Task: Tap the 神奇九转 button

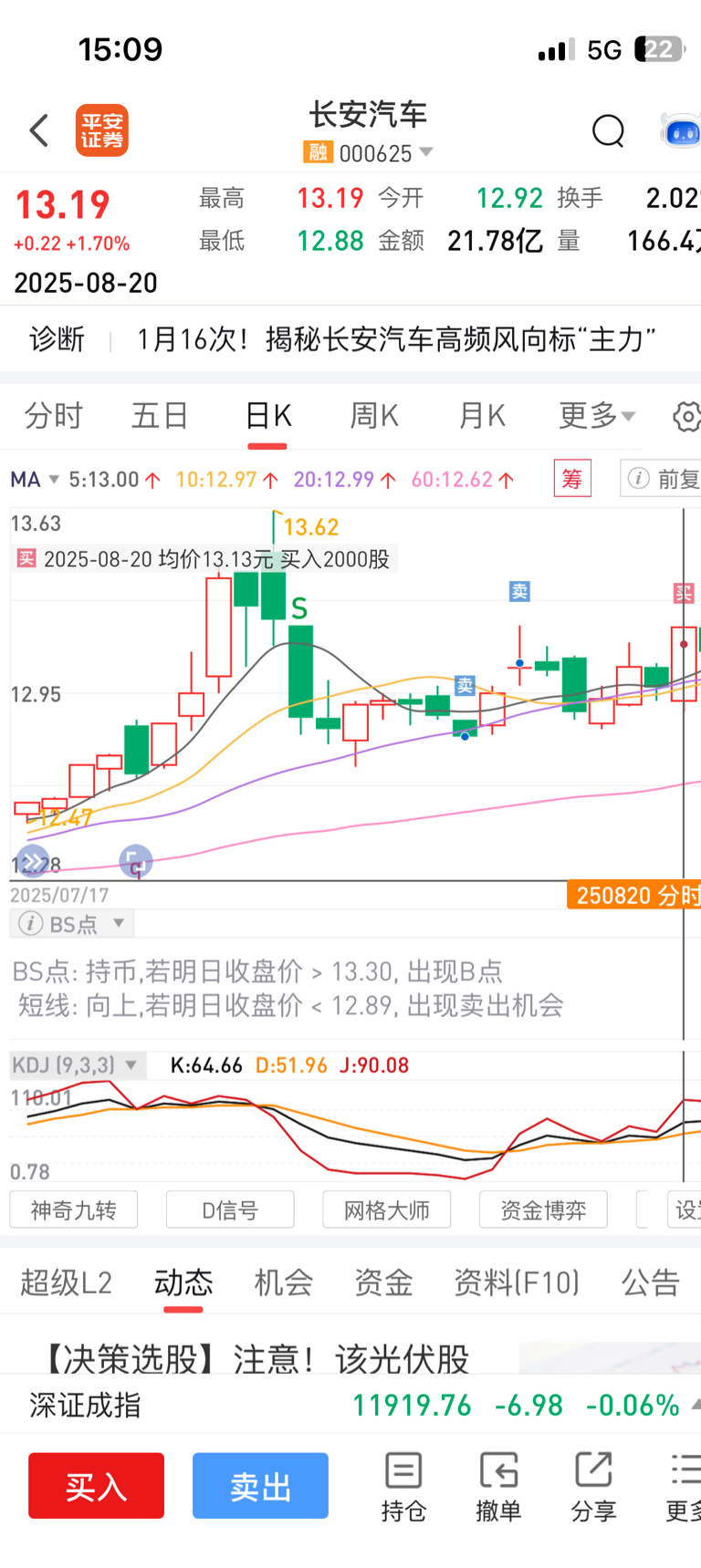Action: tap(74, 1210)
